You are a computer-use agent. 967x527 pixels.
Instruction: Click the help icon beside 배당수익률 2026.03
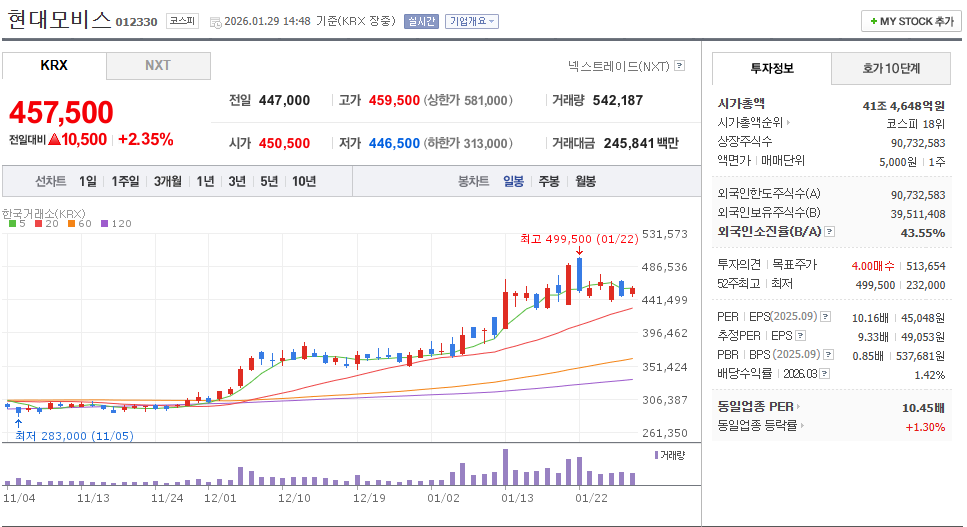pos(825,374)
